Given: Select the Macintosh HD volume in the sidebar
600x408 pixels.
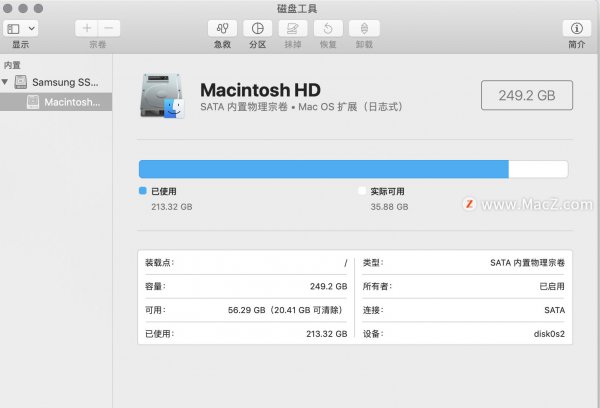Looking at the screenshot, I should 71,102.
